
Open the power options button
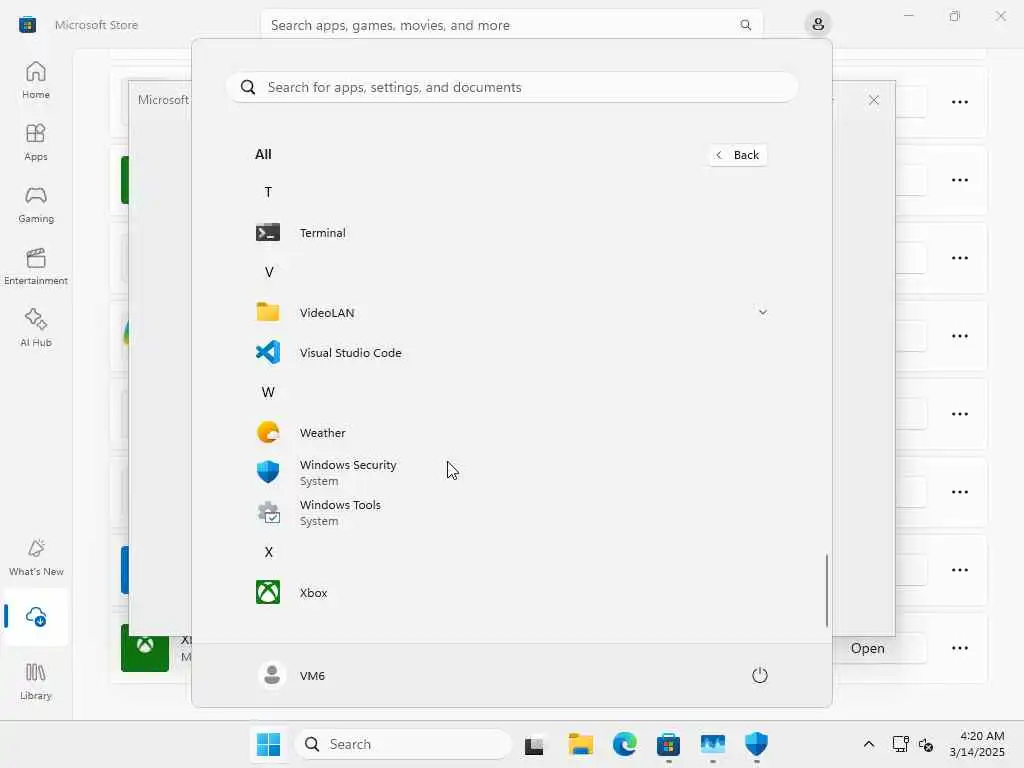(760, 675)
